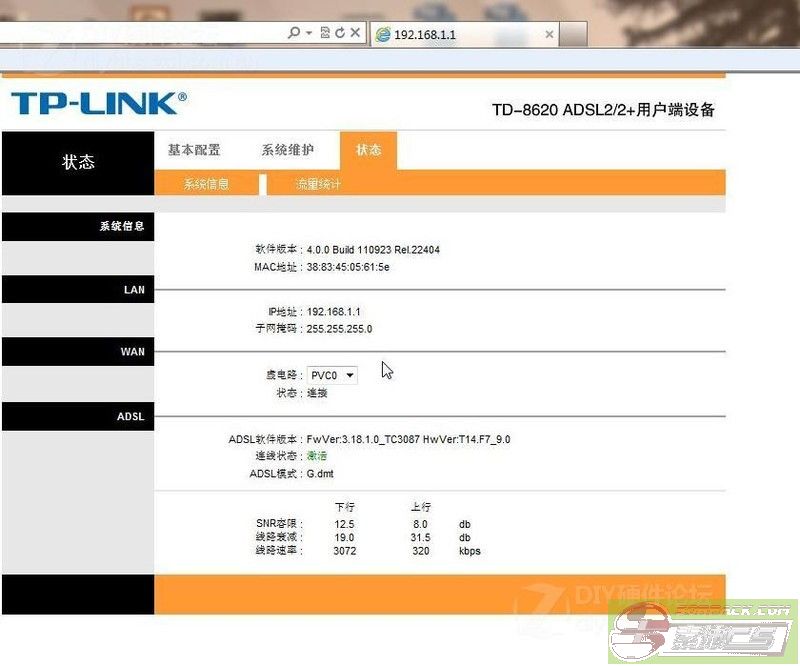
Task: Click the ADSL软件版本 field label
Action: [x=263, y=439]
